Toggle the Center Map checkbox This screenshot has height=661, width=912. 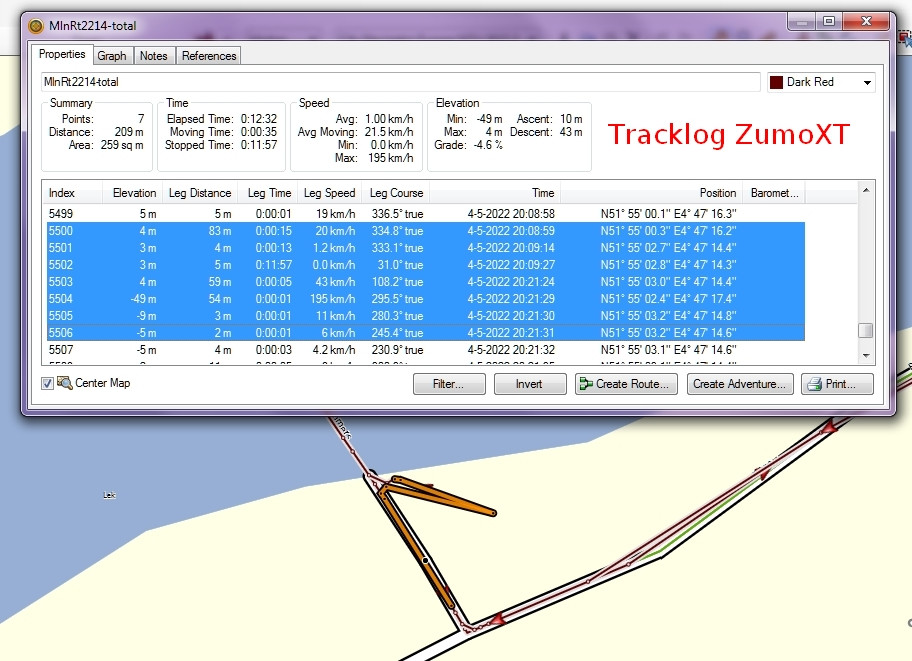[x=47, y=383]
